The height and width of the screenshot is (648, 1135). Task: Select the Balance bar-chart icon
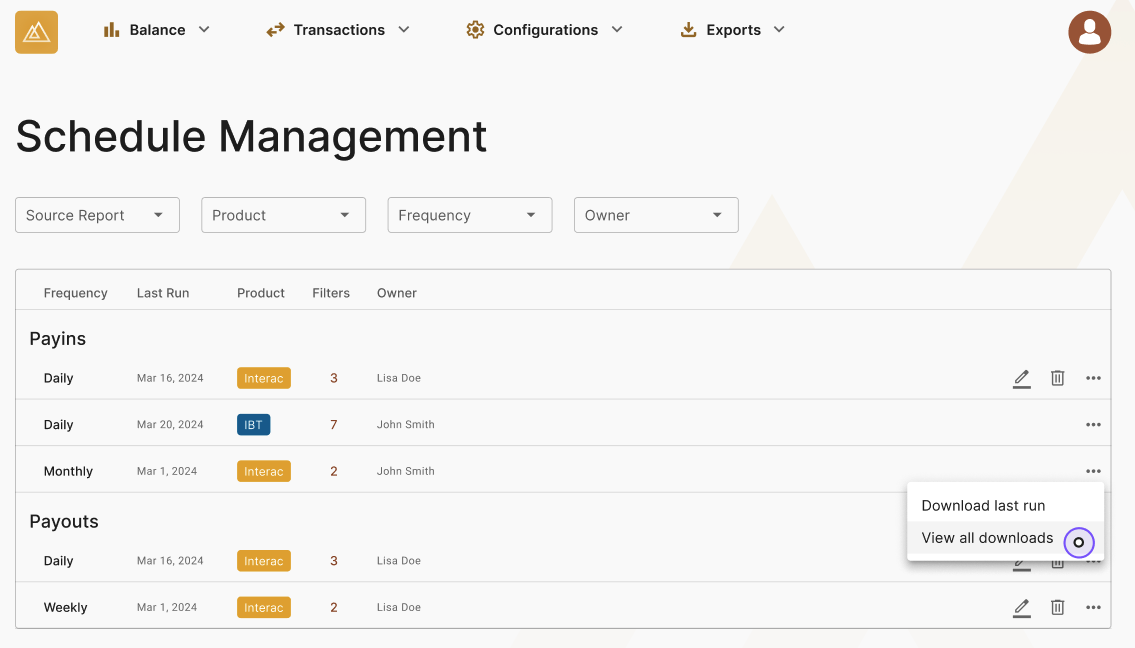[112, 29]
